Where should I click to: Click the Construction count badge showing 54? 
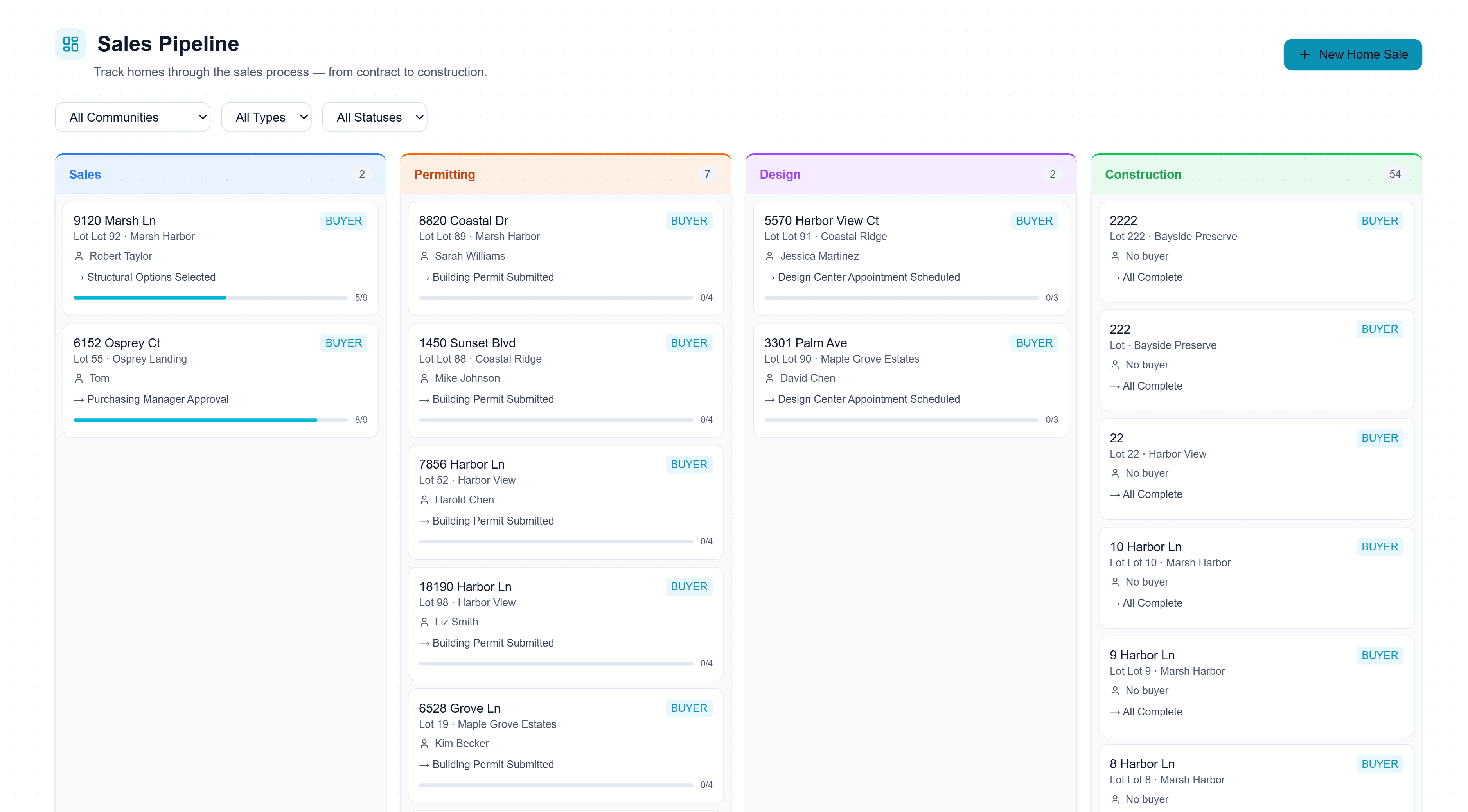[1394, 174]
